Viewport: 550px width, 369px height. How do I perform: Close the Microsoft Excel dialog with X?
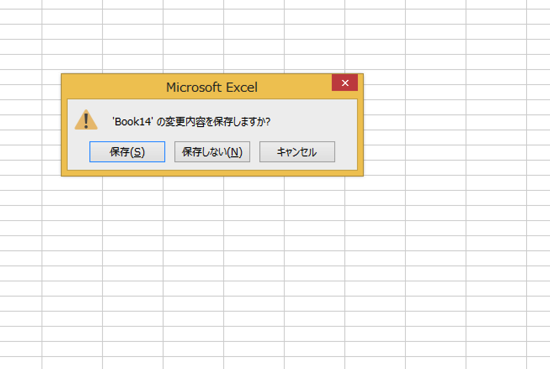pyautogui.click(x=345, y=83)
